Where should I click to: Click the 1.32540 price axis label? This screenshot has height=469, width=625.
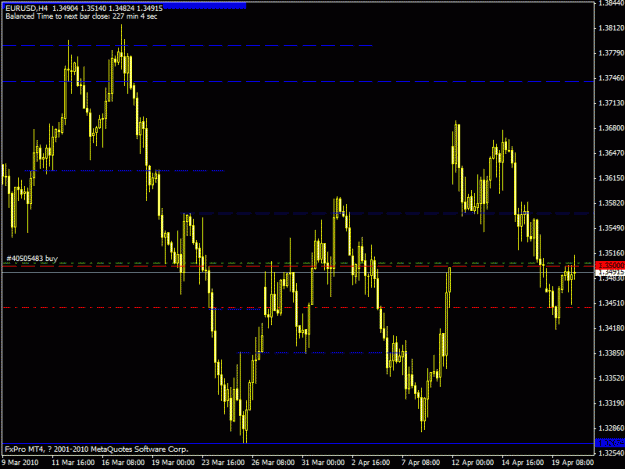click(611, 453)
